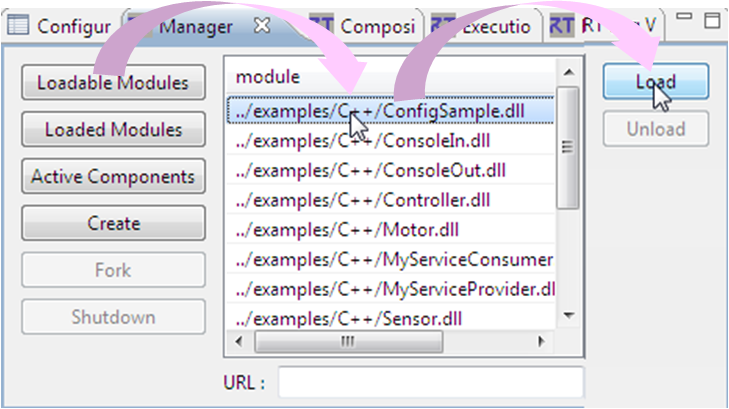Screen dimensions: 729x409
Task: Show Loaded Modules list
Action: click(113, 130)
